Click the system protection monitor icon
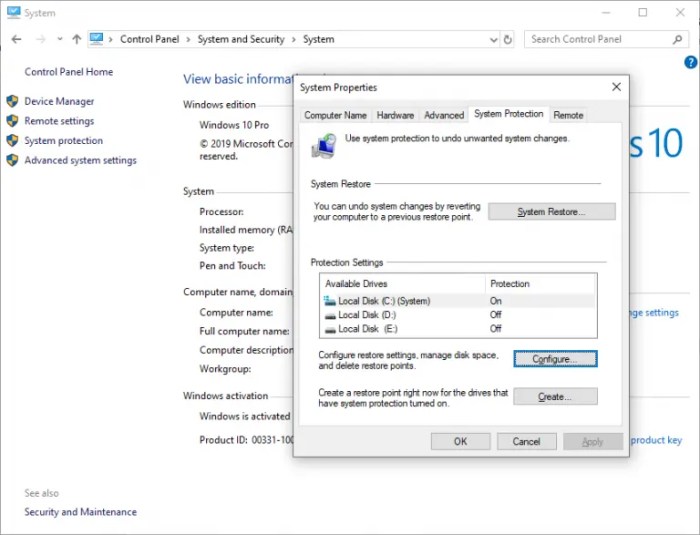Screen dimensions: 700x535 point(323,145)
